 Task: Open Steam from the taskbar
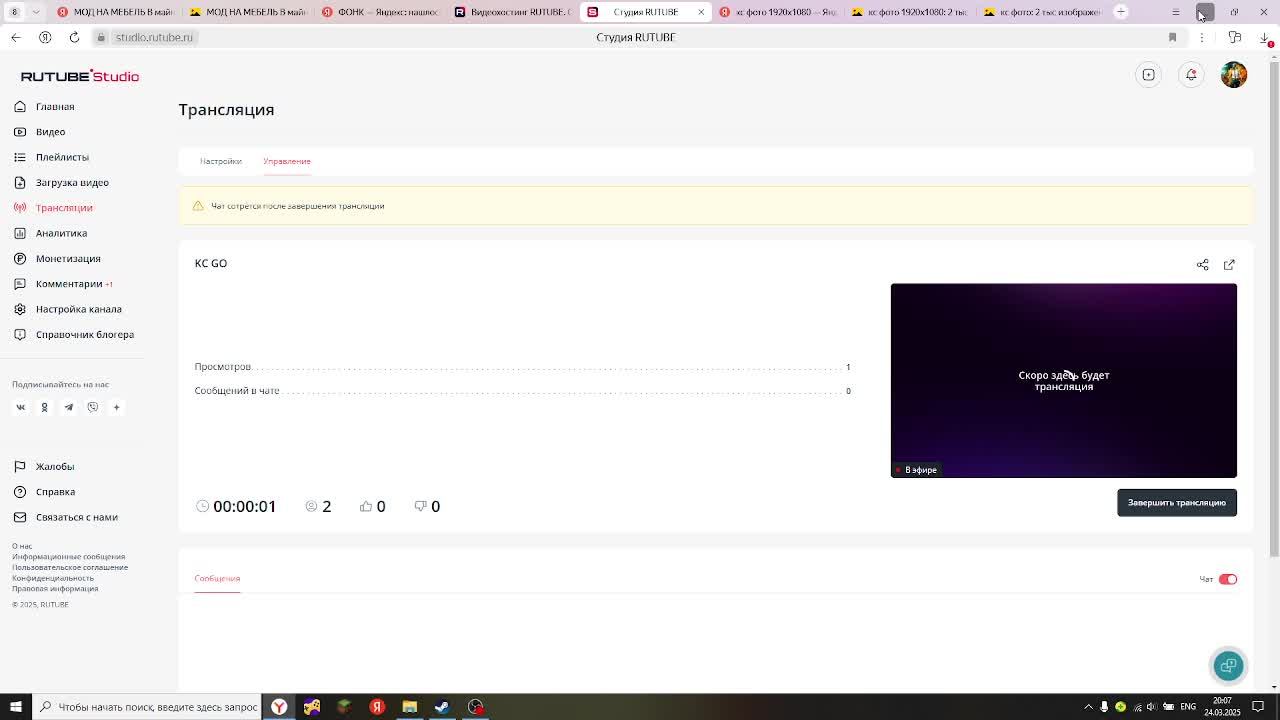(442, 707)
